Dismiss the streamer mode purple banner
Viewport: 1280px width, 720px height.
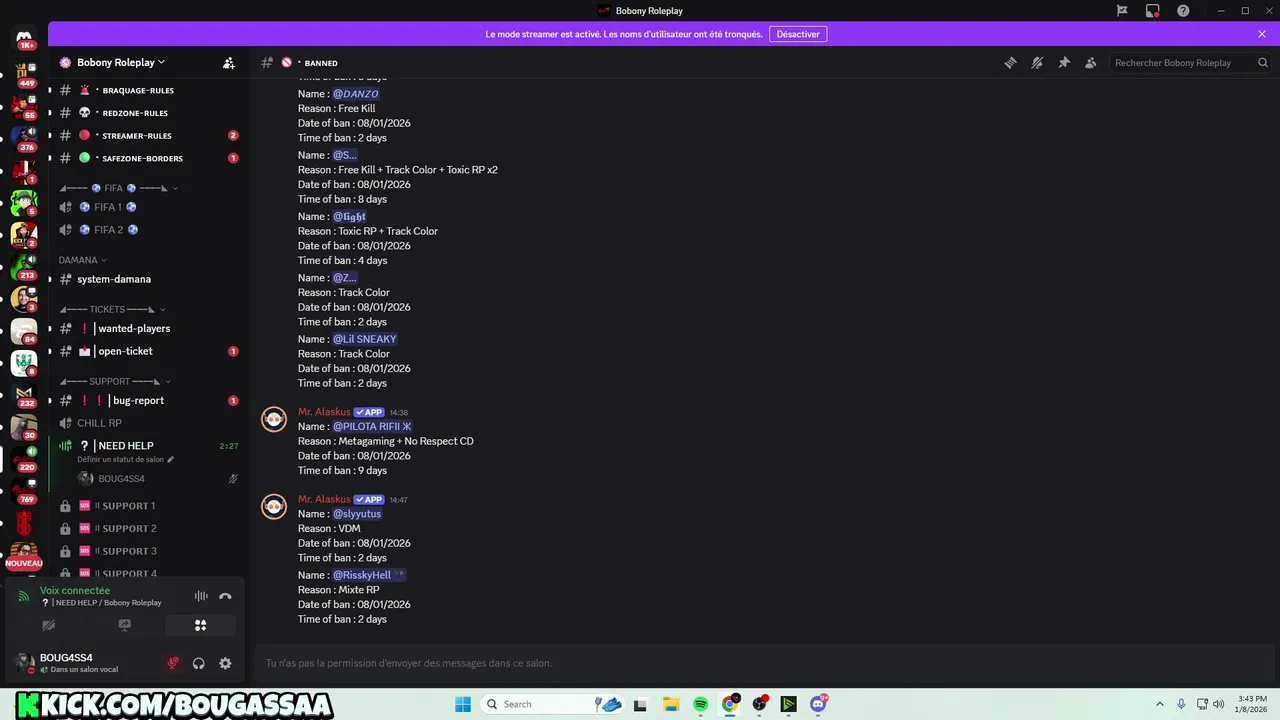click(1262, 34)
